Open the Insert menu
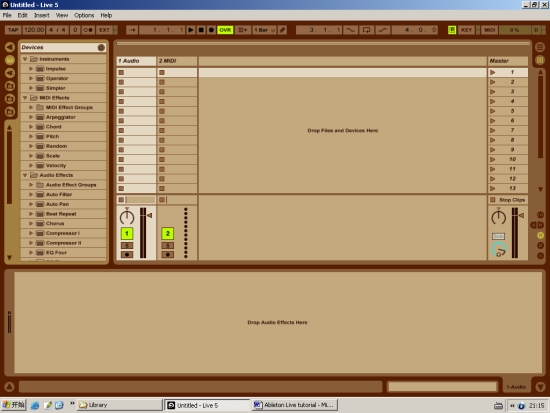Screen dimensions: 550x413 41,15
